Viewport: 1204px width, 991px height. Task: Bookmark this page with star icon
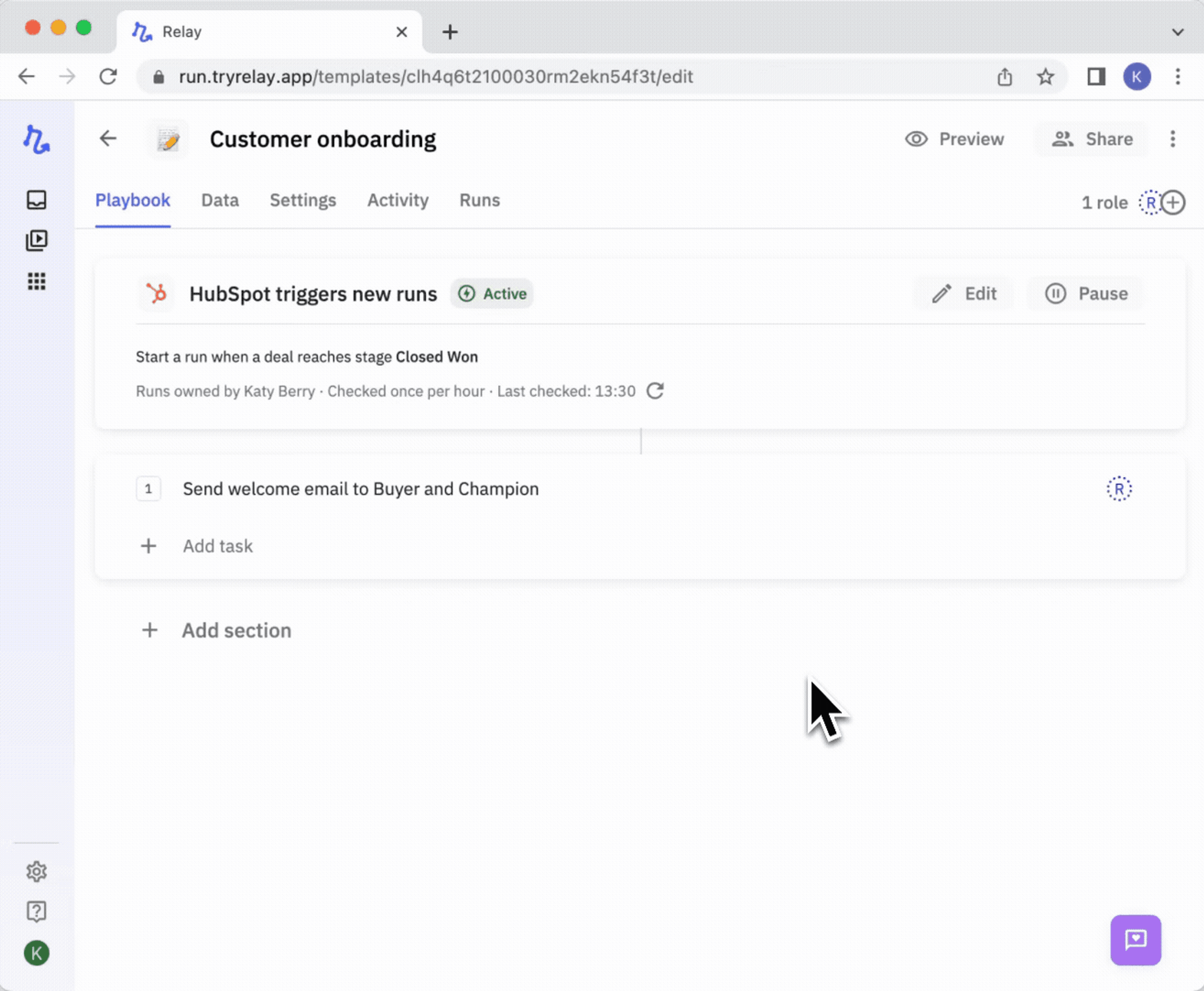[1045, 77]
